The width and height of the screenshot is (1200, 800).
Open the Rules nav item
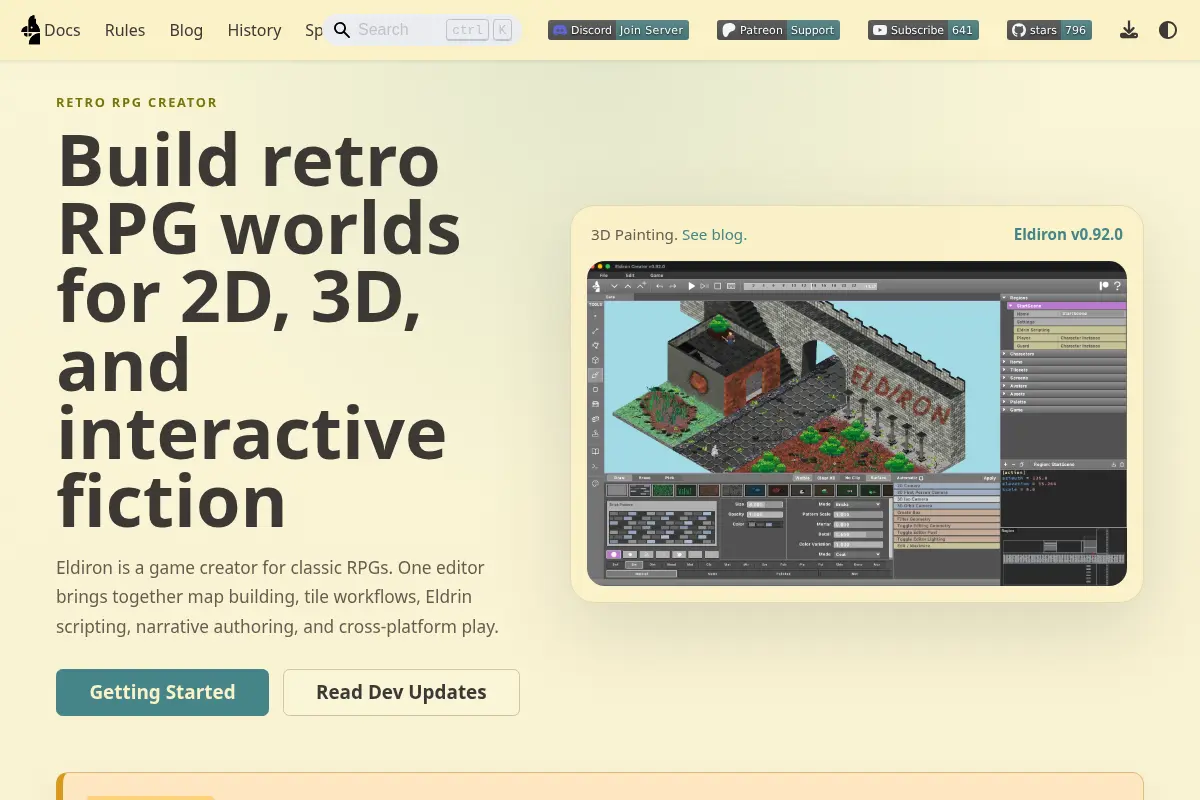[125, 30]
